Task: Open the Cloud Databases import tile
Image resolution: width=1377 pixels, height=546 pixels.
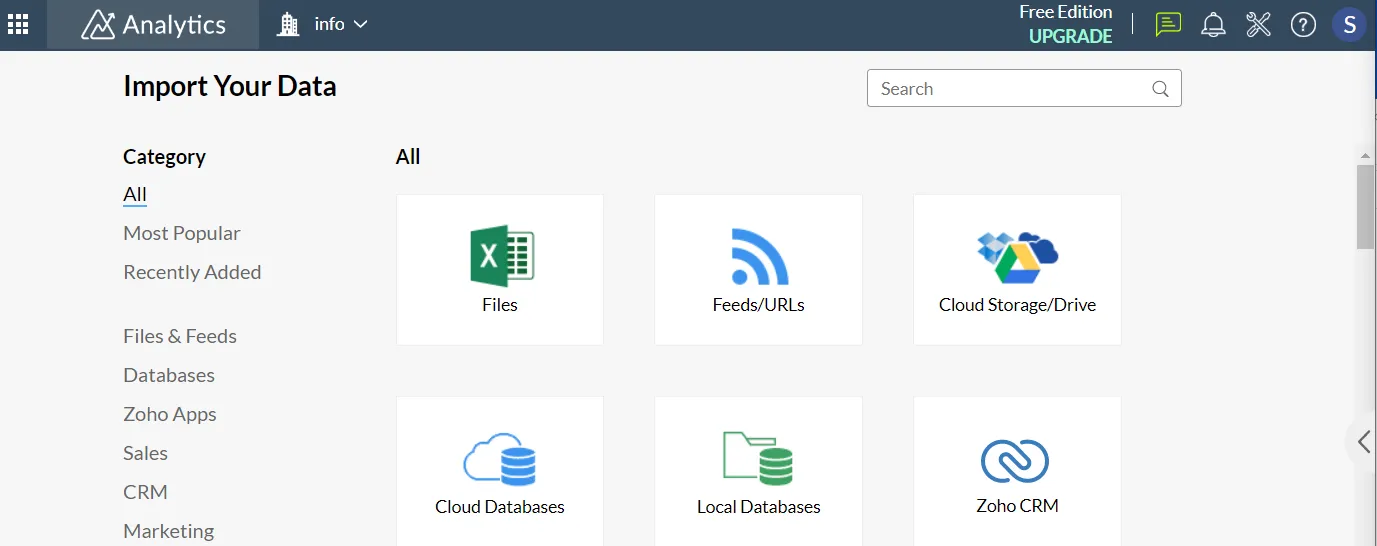Action: (500, 472)
